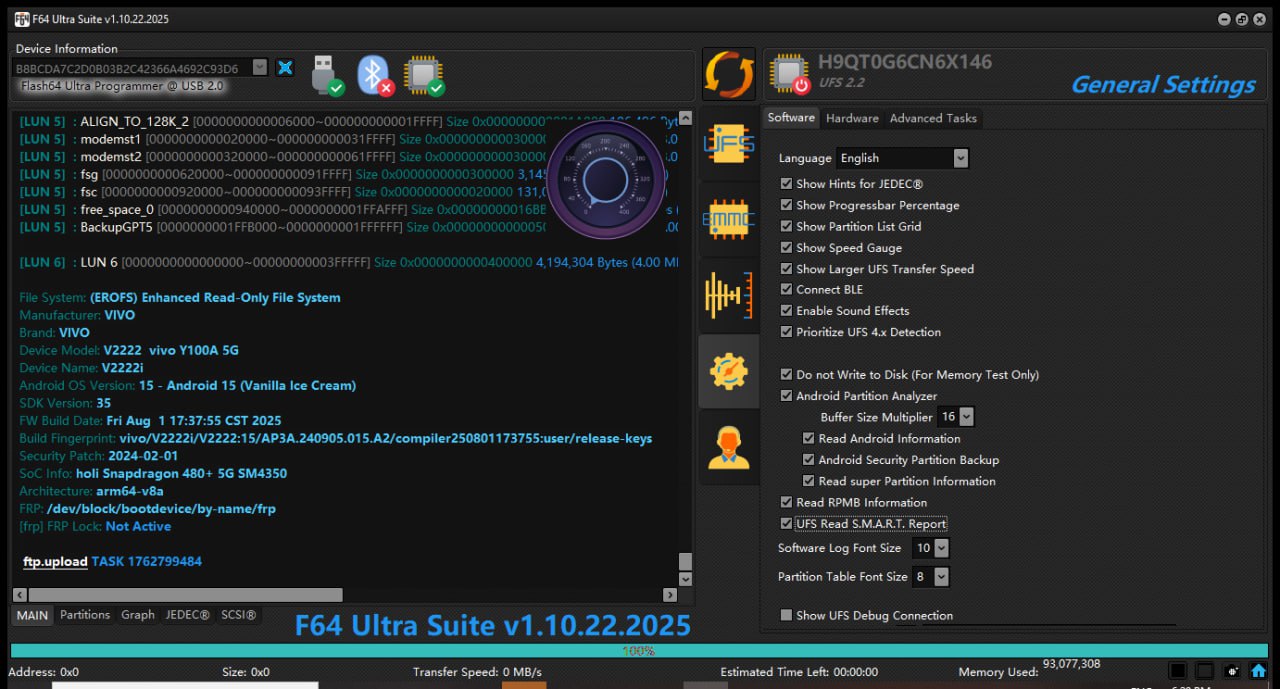Image resolution: width=1280 pixels, height=689 pixels.
Task: Open the EMMC panel icon
Action: click(729, 220)
